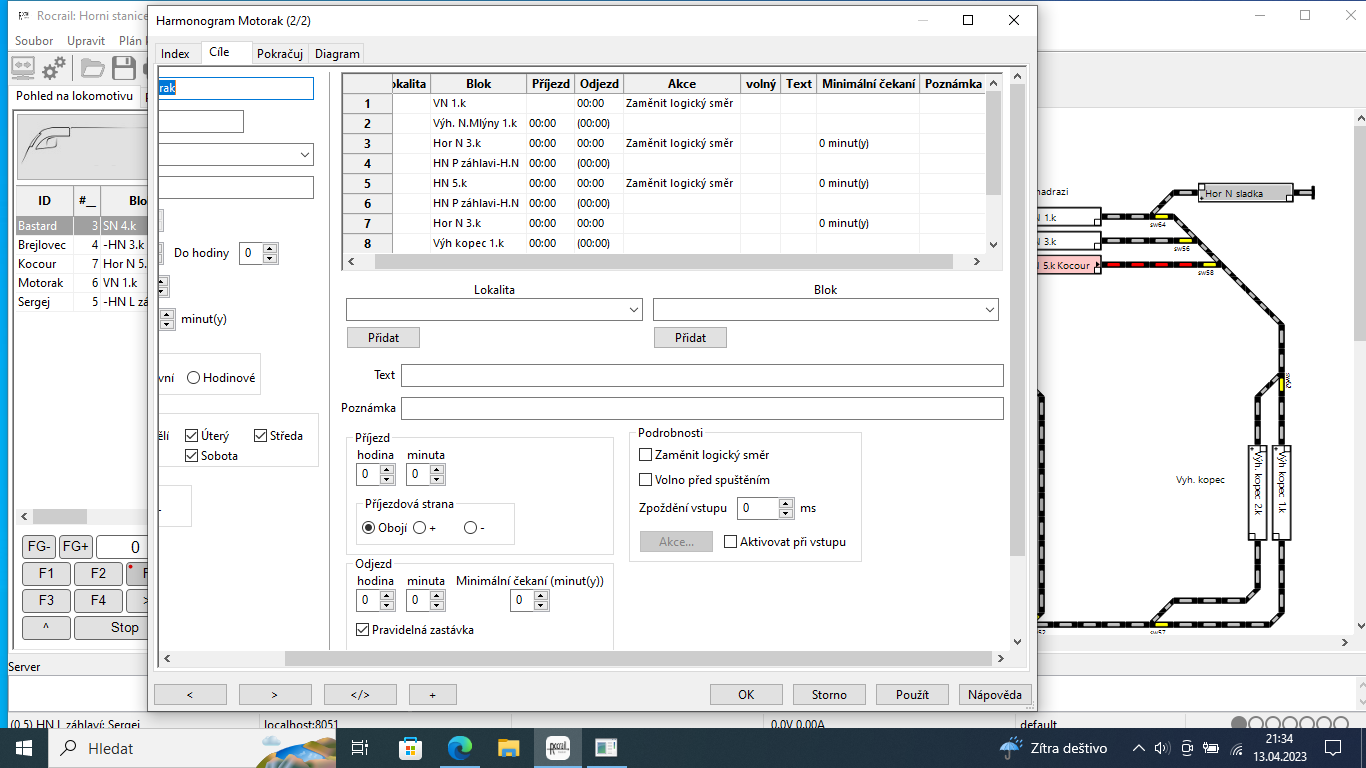The height and width of the screenshot is (768, 1366).
Task: Open Microsoft Edge from the taskbar
Action: (459, 748)
